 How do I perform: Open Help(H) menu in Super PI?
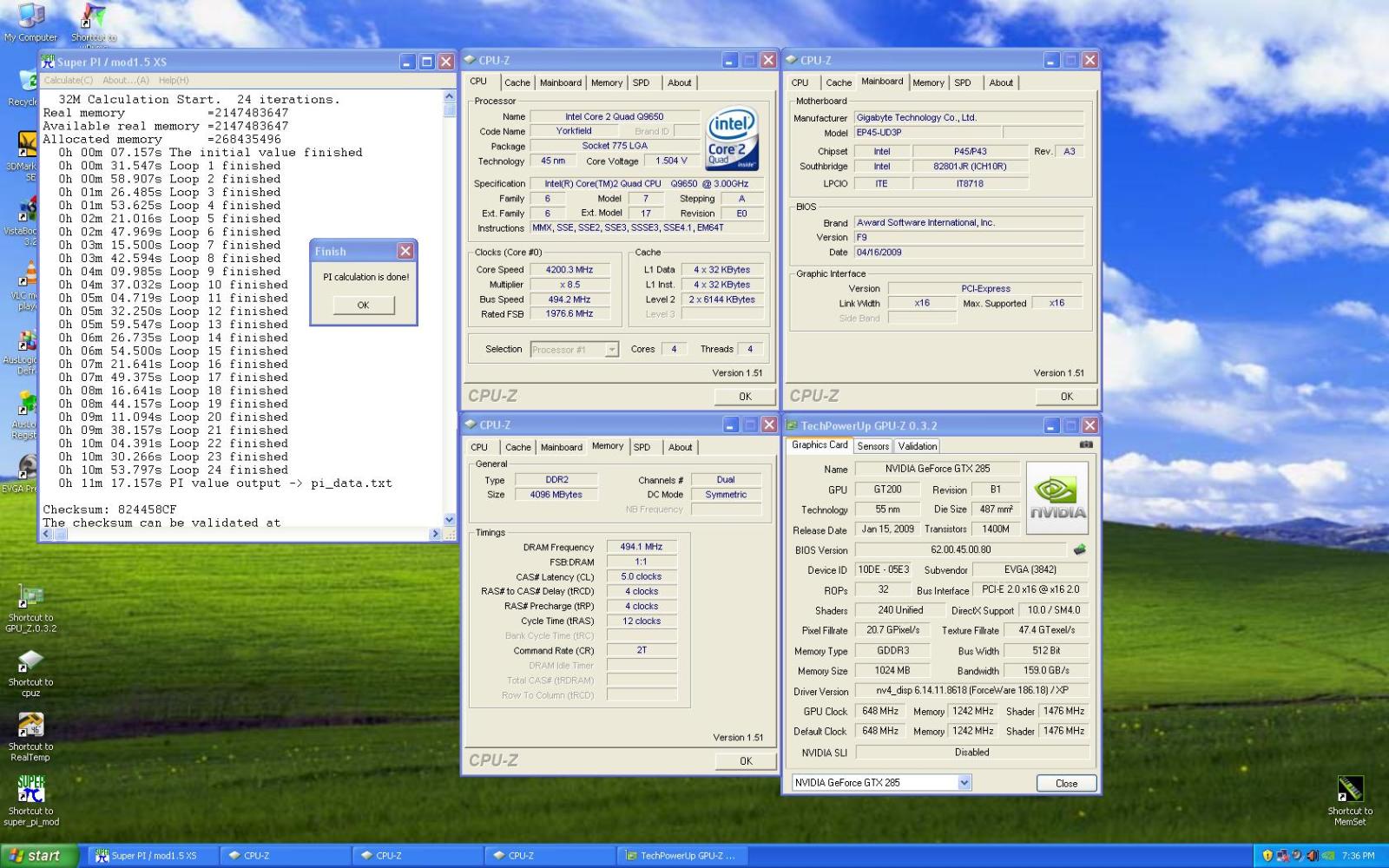click(174, 80)
